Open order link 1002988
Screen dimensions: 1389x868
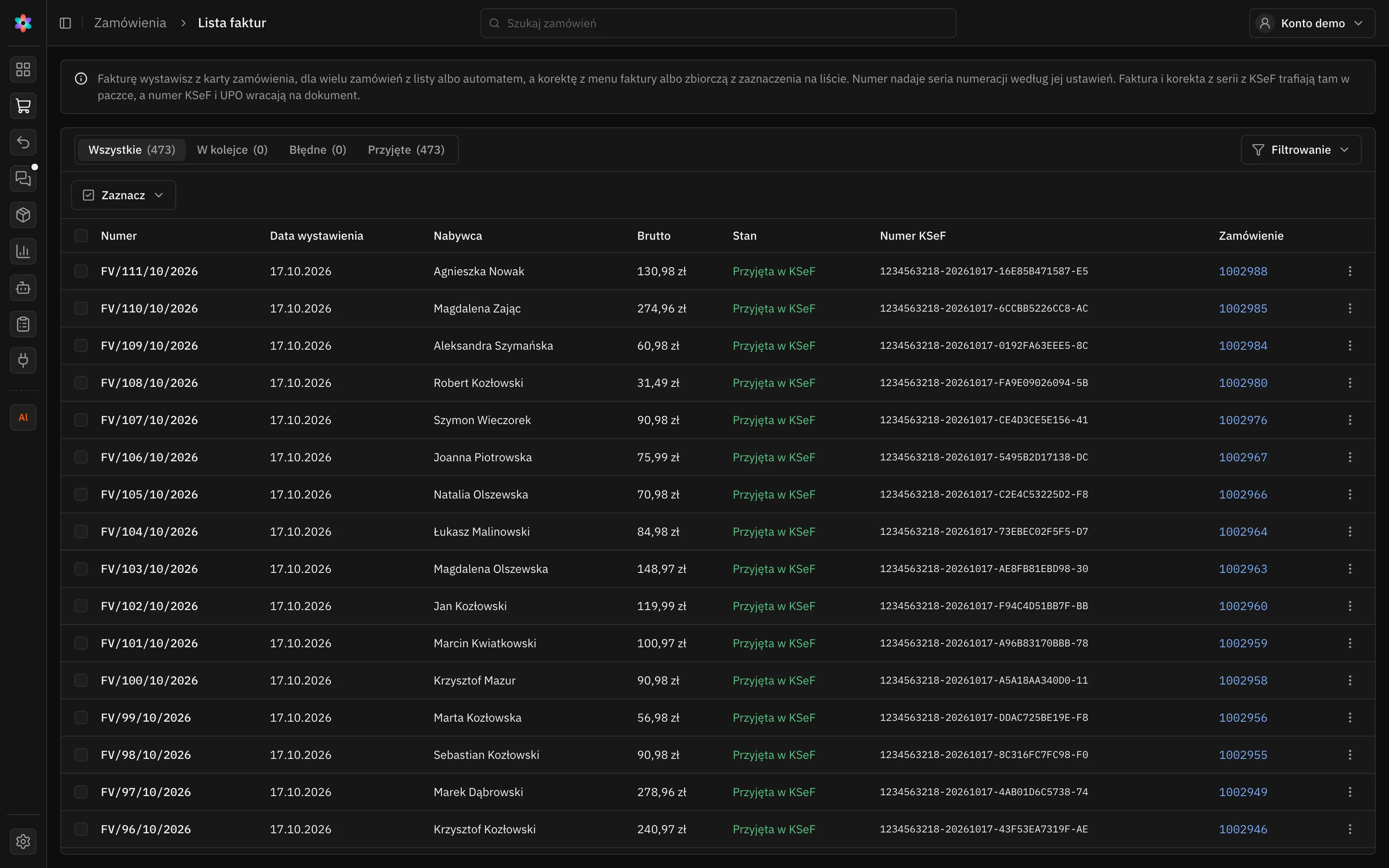1243,271
